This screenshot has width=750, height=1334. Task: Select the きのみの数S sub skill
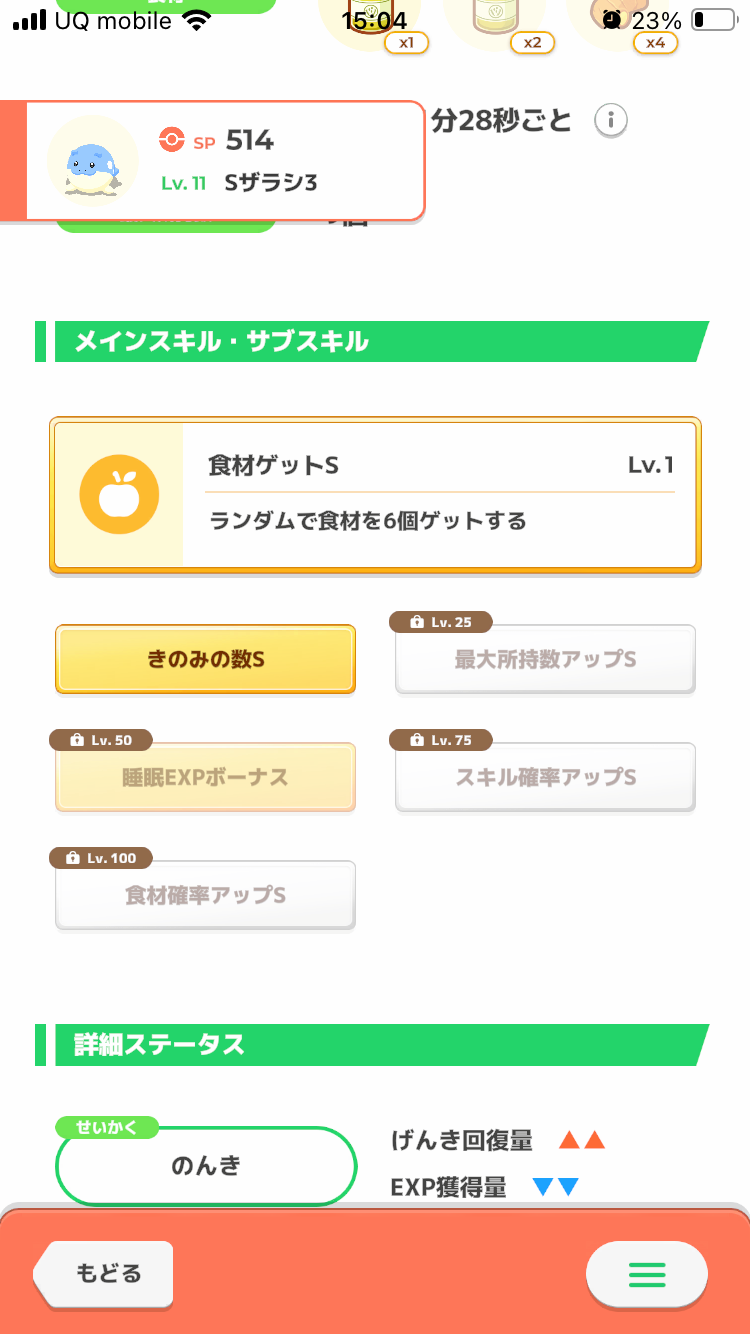(205, 660)
